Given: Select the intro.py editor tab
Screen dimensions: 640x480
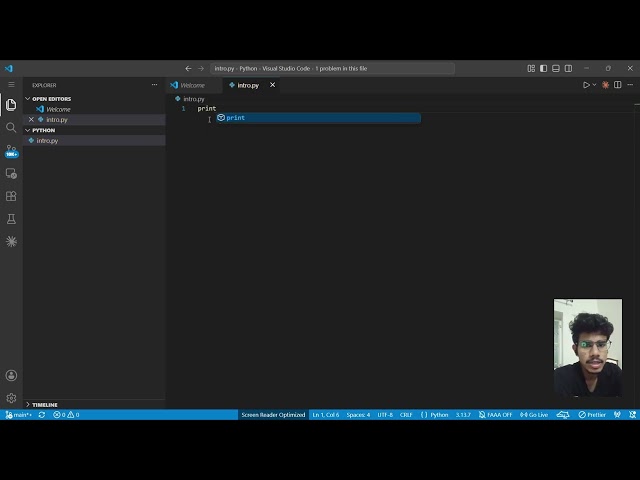Looking at the screenshot, I should tap(251, 85).
